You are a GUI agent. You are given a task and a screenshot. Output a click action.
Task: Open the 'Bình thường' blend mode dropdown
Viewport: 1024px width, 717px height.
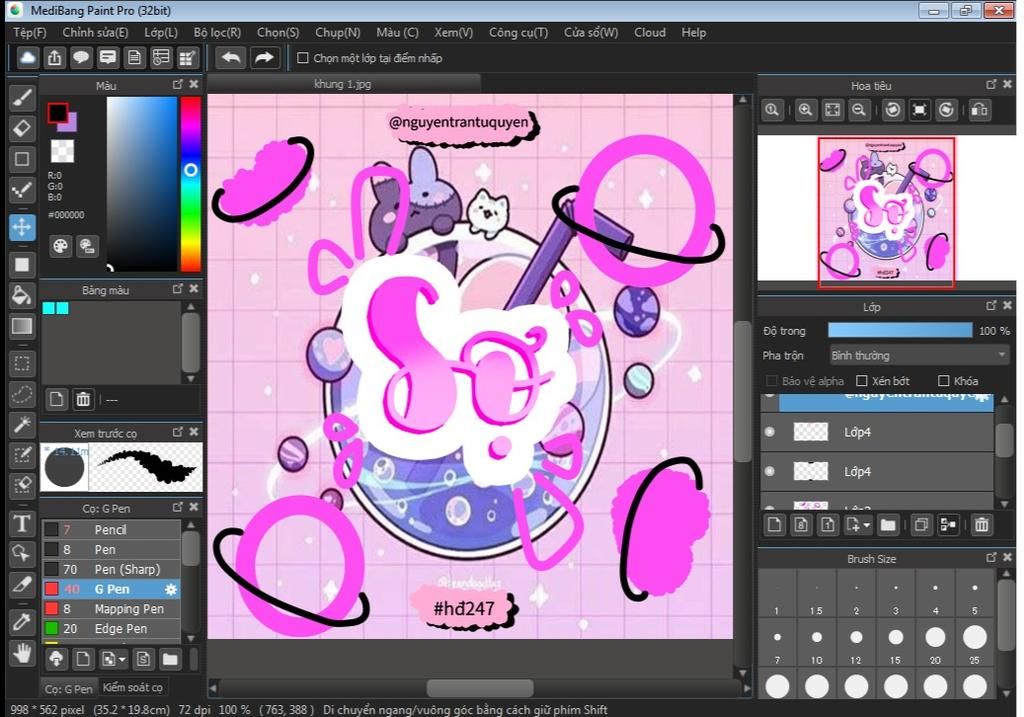point(918,355)
